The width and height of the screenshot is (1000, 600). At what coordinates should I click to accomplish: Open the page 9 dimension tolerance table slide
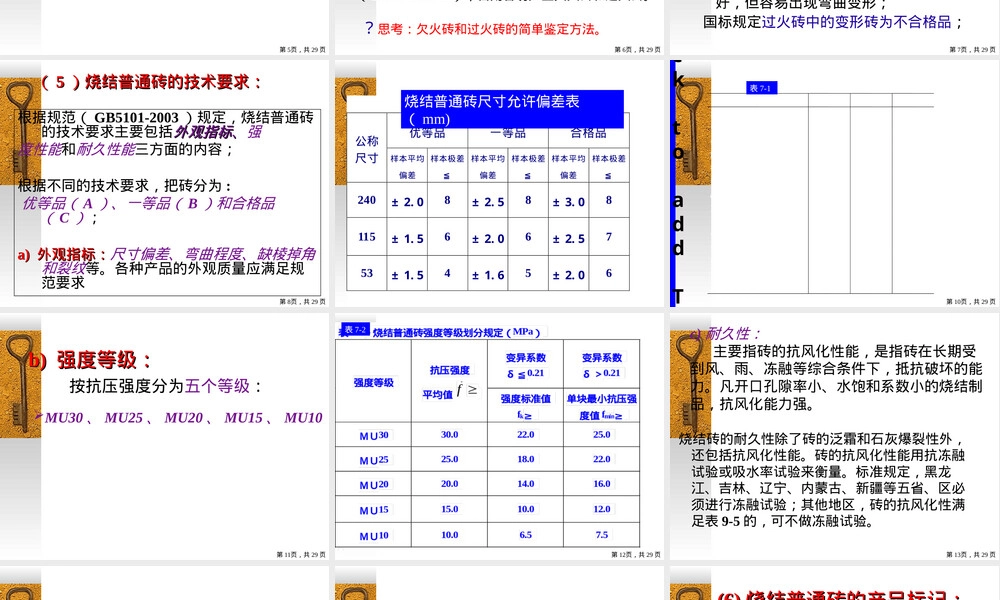(x=499, y=184)
